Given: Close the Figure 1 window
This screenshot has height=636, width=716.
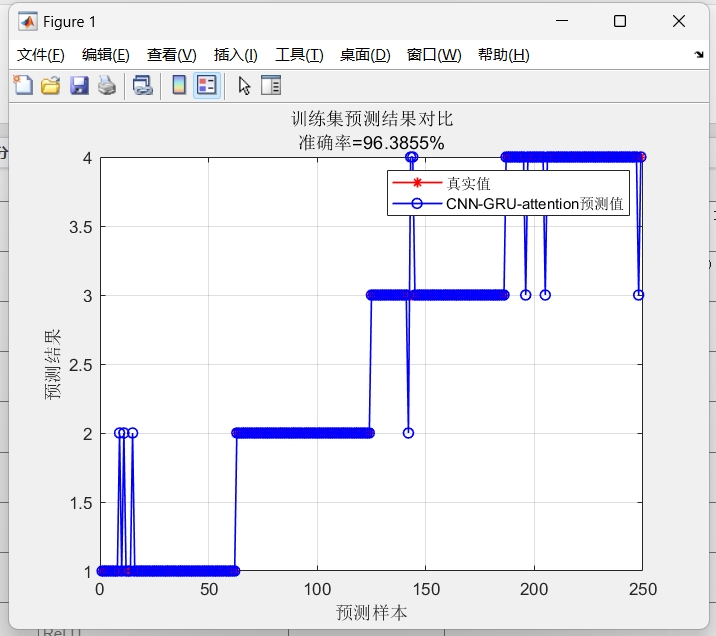Looking at the screenshot, I should point(679,21).
